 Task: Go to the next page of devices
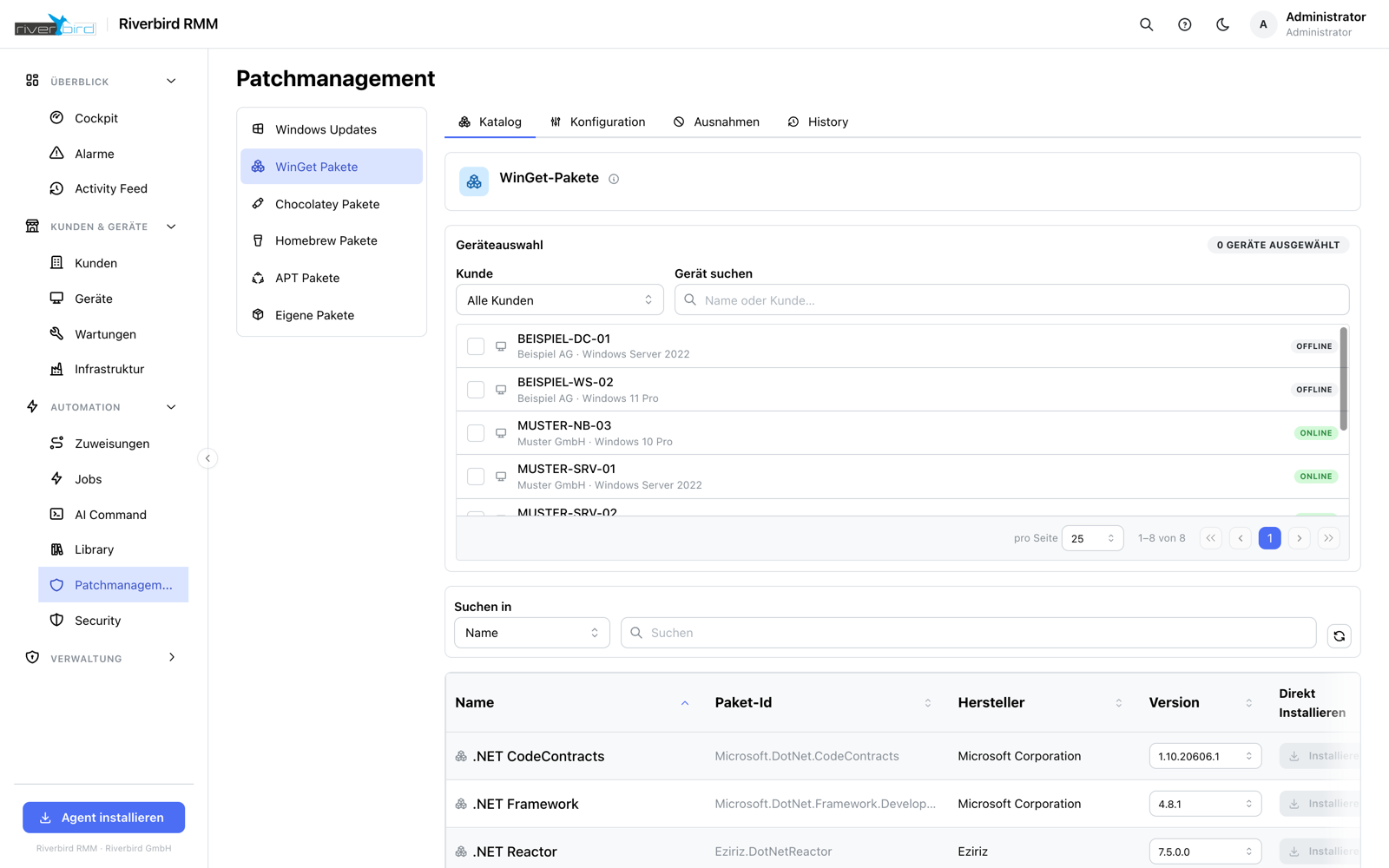(1299, 538)
